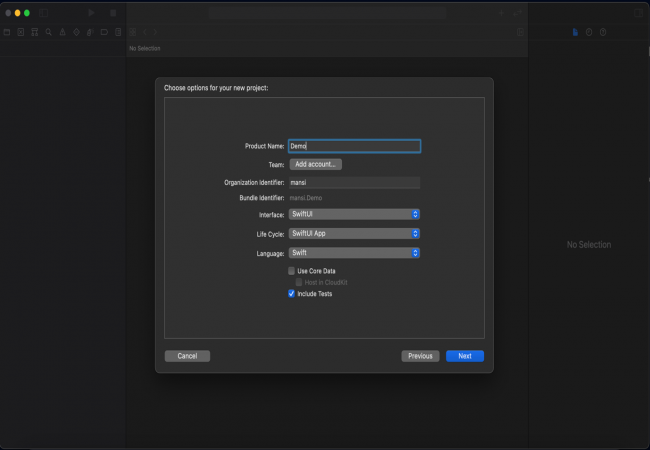Open the Issue navigator warning triangle icon
650x450 pixels.
63,32
